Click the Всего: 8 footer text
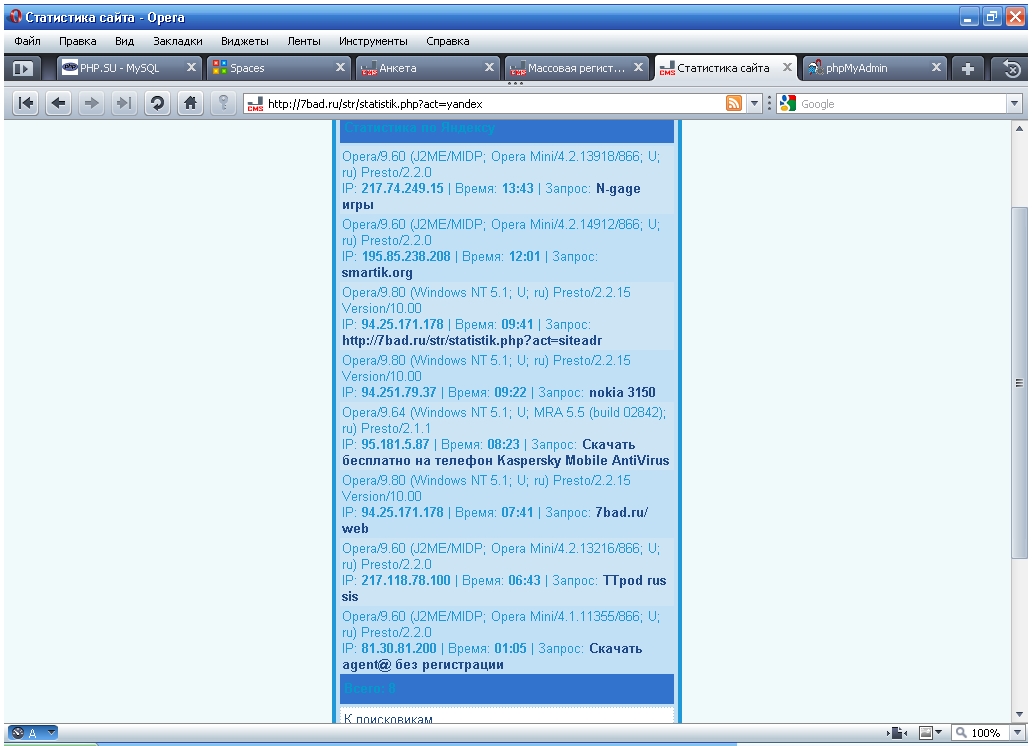The image size is (1032, 746). point(370,689)
